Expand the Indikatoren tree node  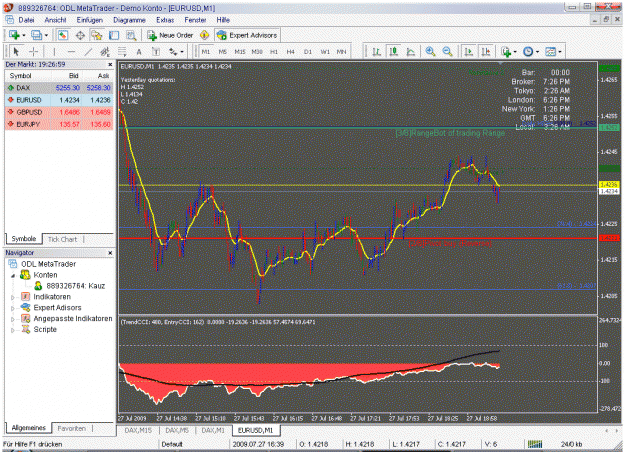[x=13, y=297]
